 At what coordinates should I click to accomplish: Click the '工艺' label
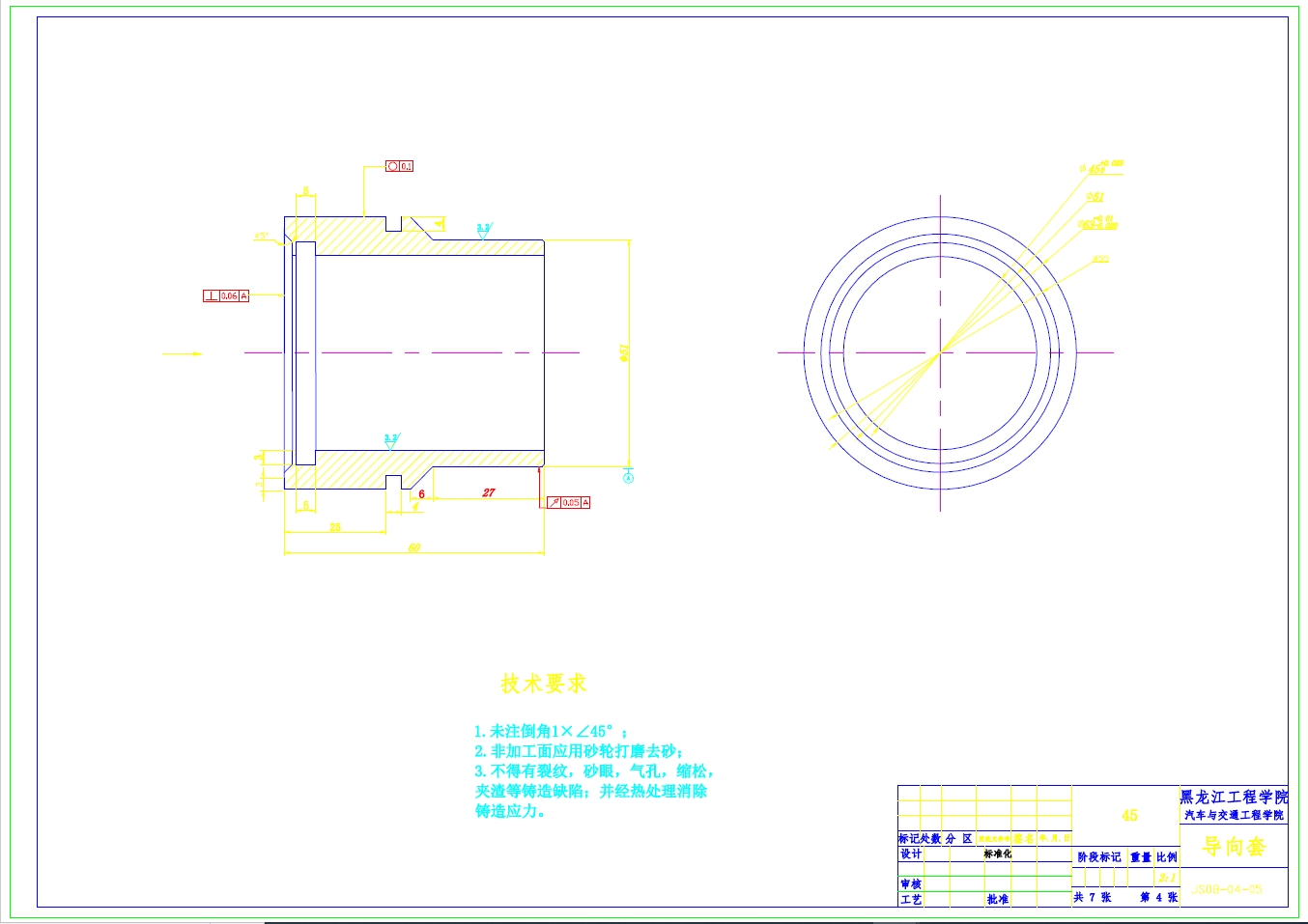911,899
